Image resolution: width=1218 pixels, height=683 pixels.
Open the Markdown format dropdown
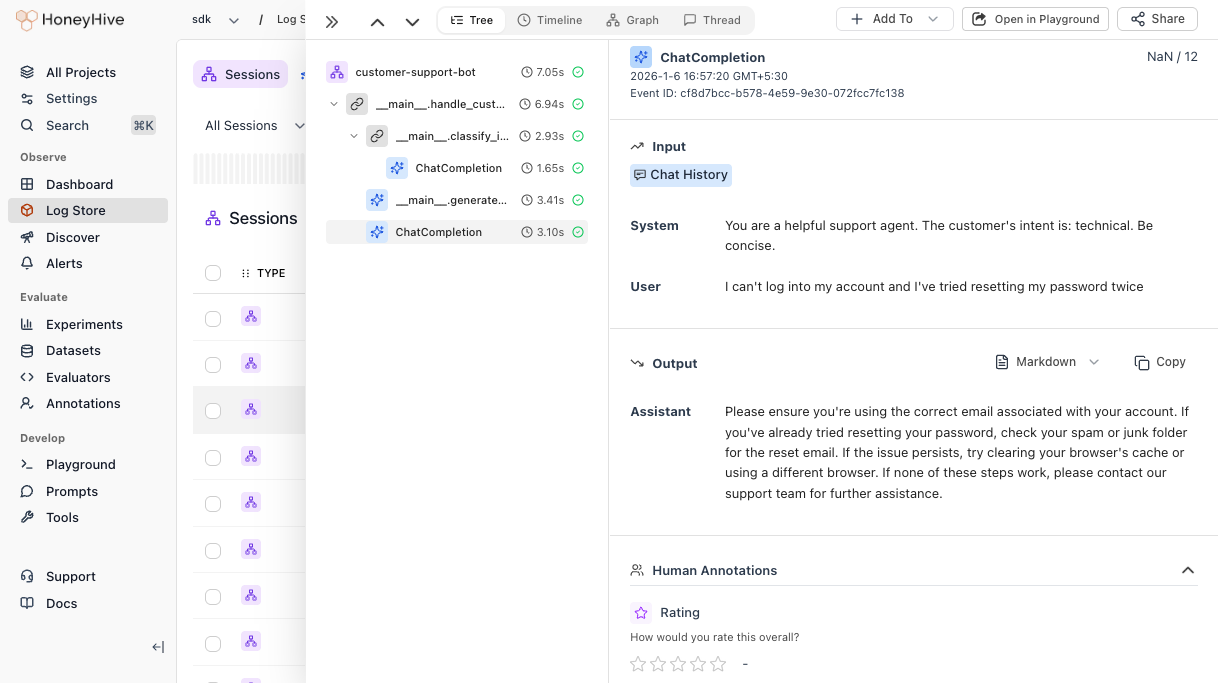pyautogui.click(x=1047, y=362)
